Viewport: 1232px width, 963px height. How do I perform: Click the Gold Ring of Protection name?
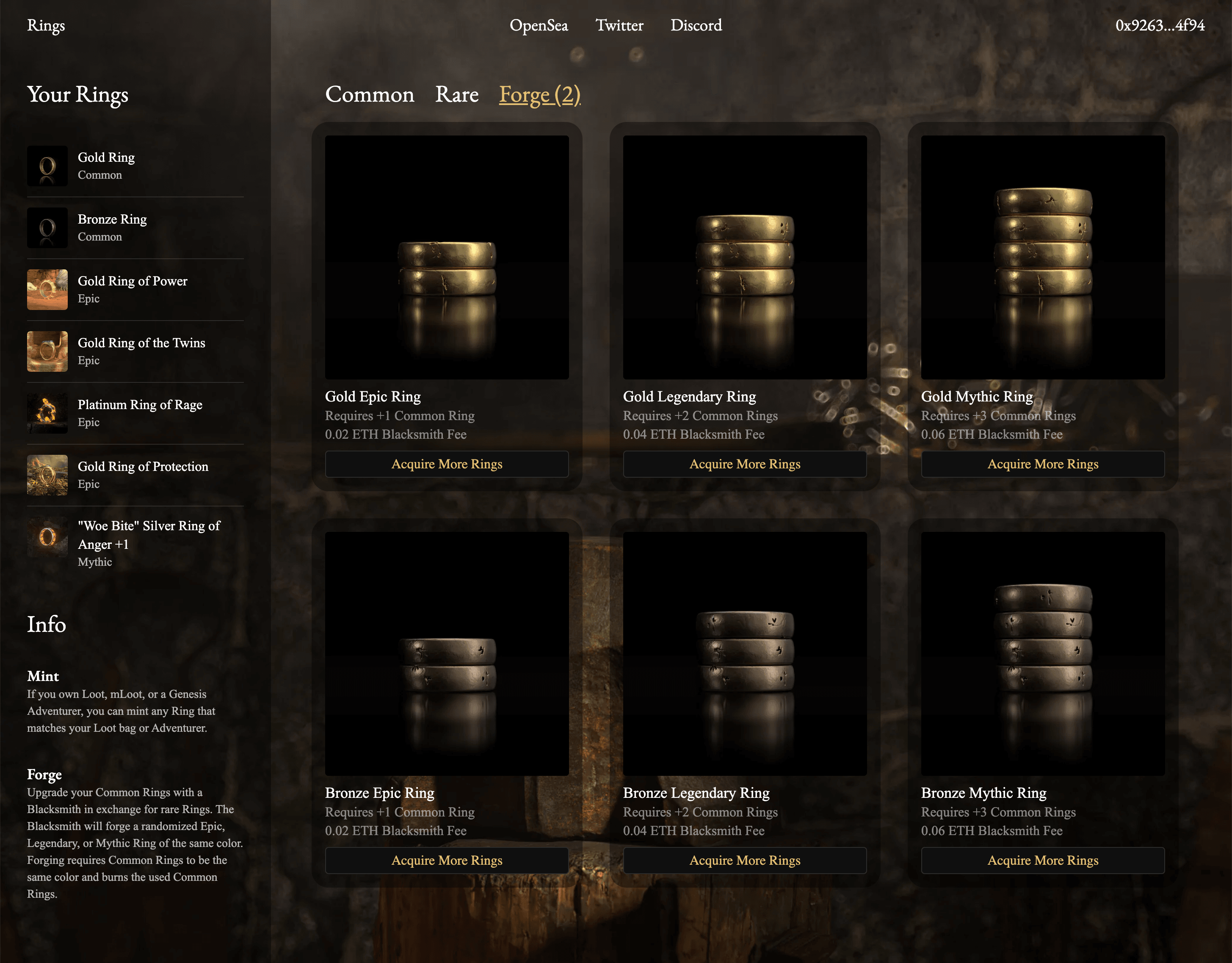[x=143, y=467]
